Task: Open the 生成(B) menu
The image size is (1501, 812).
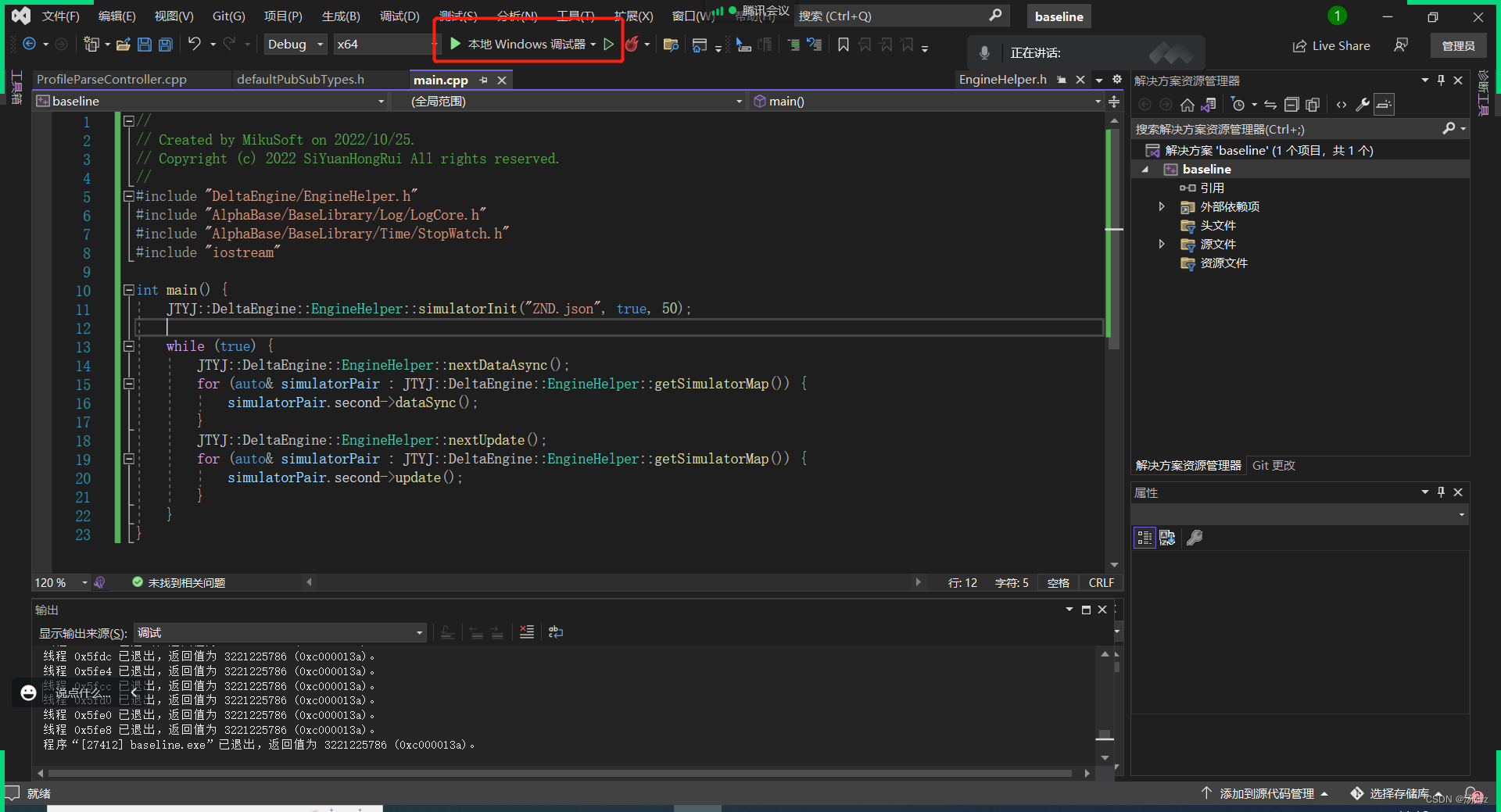Action: coord(341,16)
